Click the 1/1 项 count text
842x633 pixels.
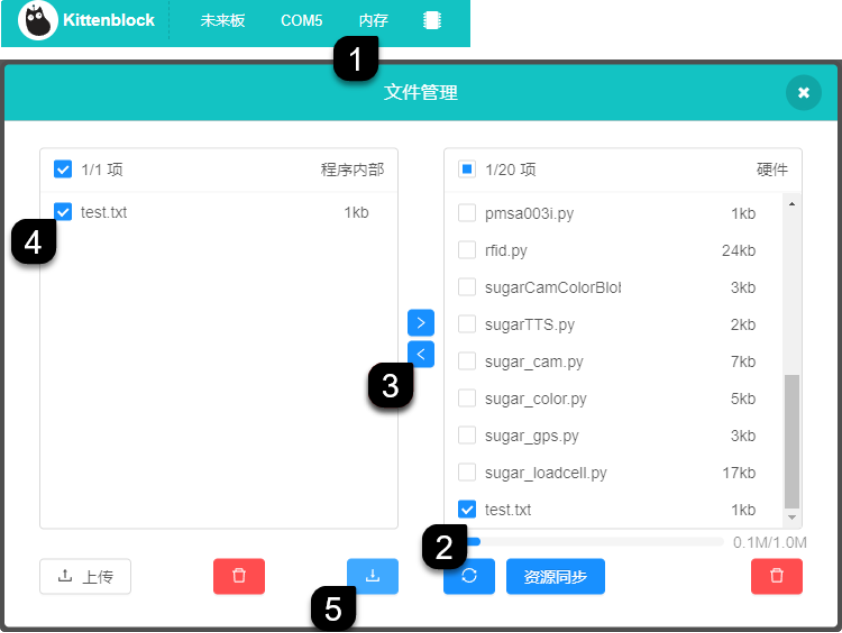point(102,170)
